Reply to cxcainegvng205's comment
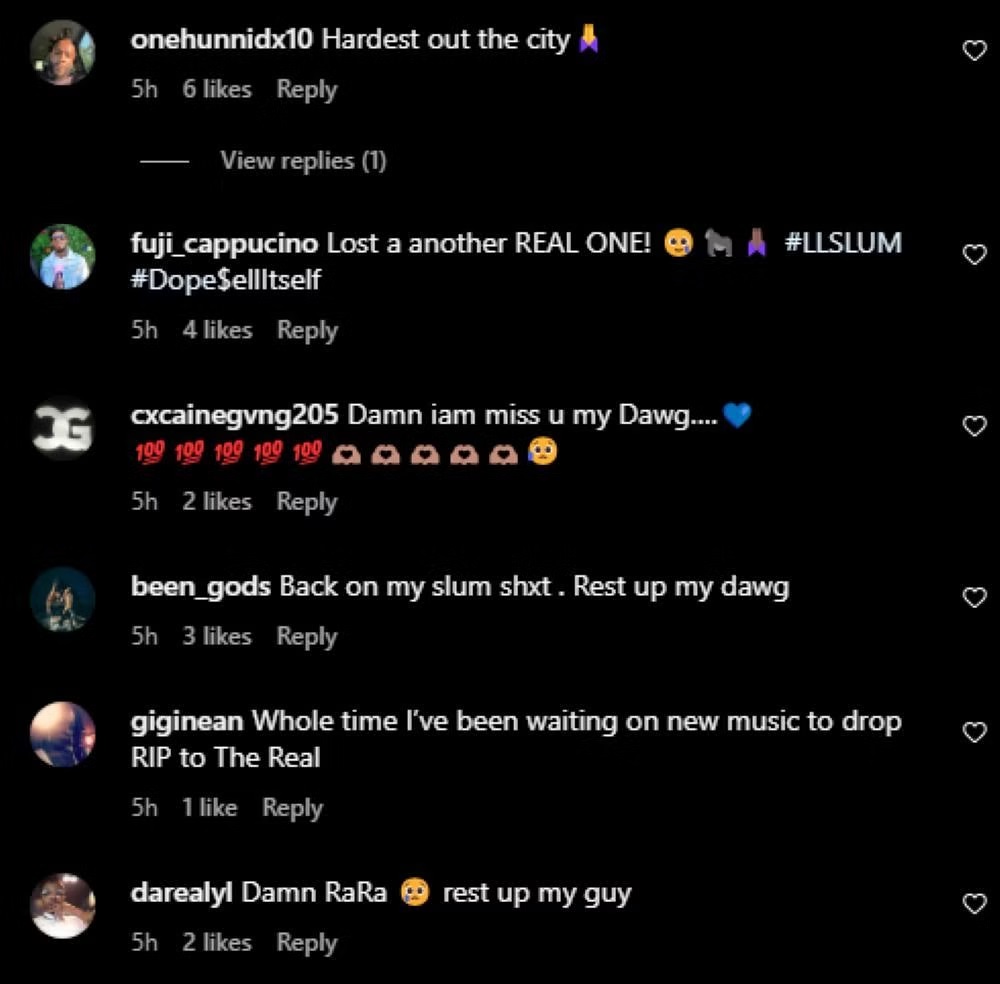 tap(307, 502)
